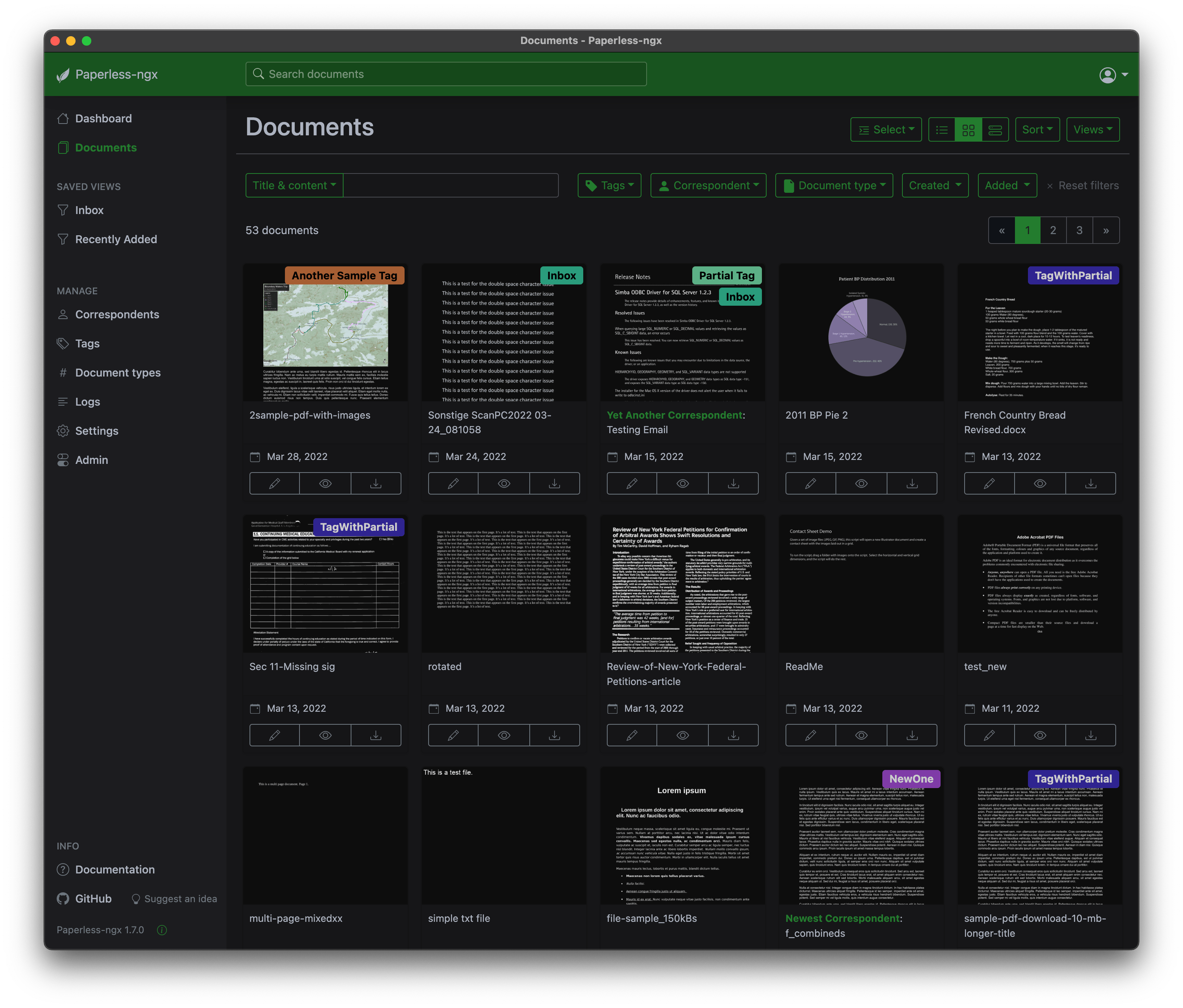1183x1008 pixels.
Task: Open the Recently Added saved view
Action: pyautogui.click(x=116, y=239)
